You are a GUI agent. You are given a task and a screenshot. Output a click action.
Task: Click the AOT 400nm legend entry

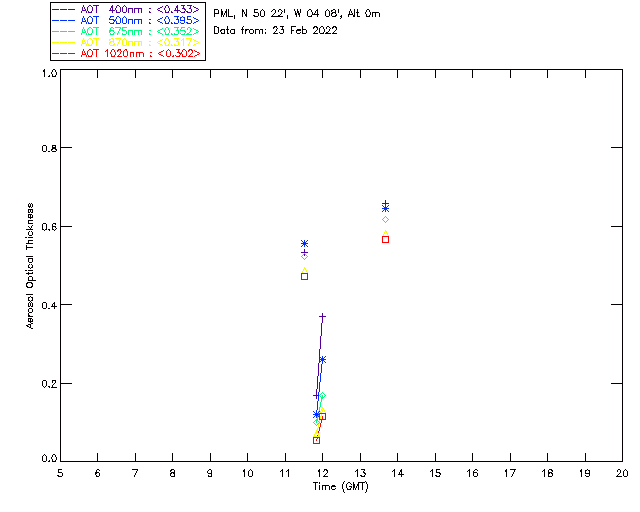[126, 9]
